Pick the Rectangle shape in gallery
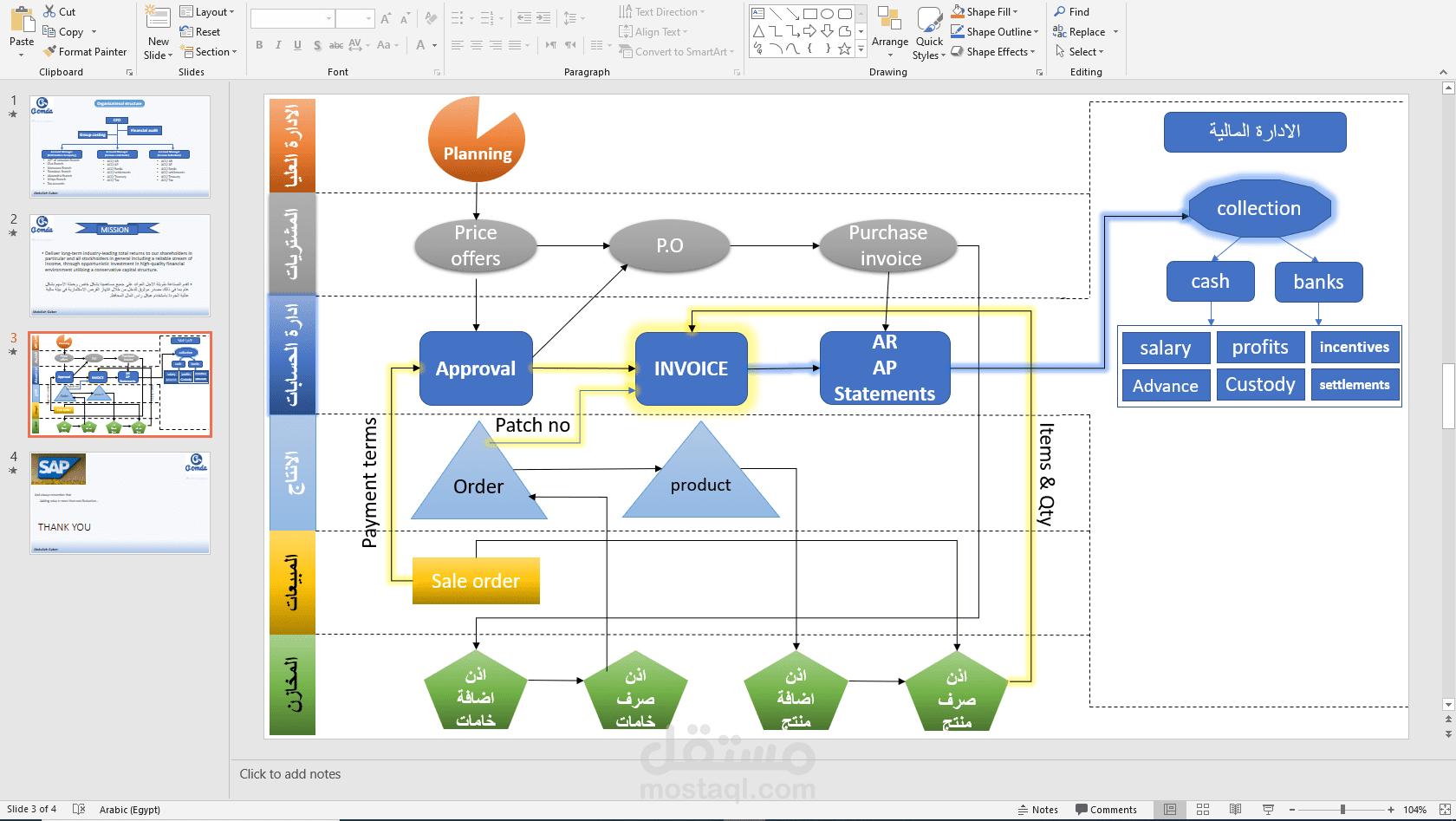 [x=809, y=13]
